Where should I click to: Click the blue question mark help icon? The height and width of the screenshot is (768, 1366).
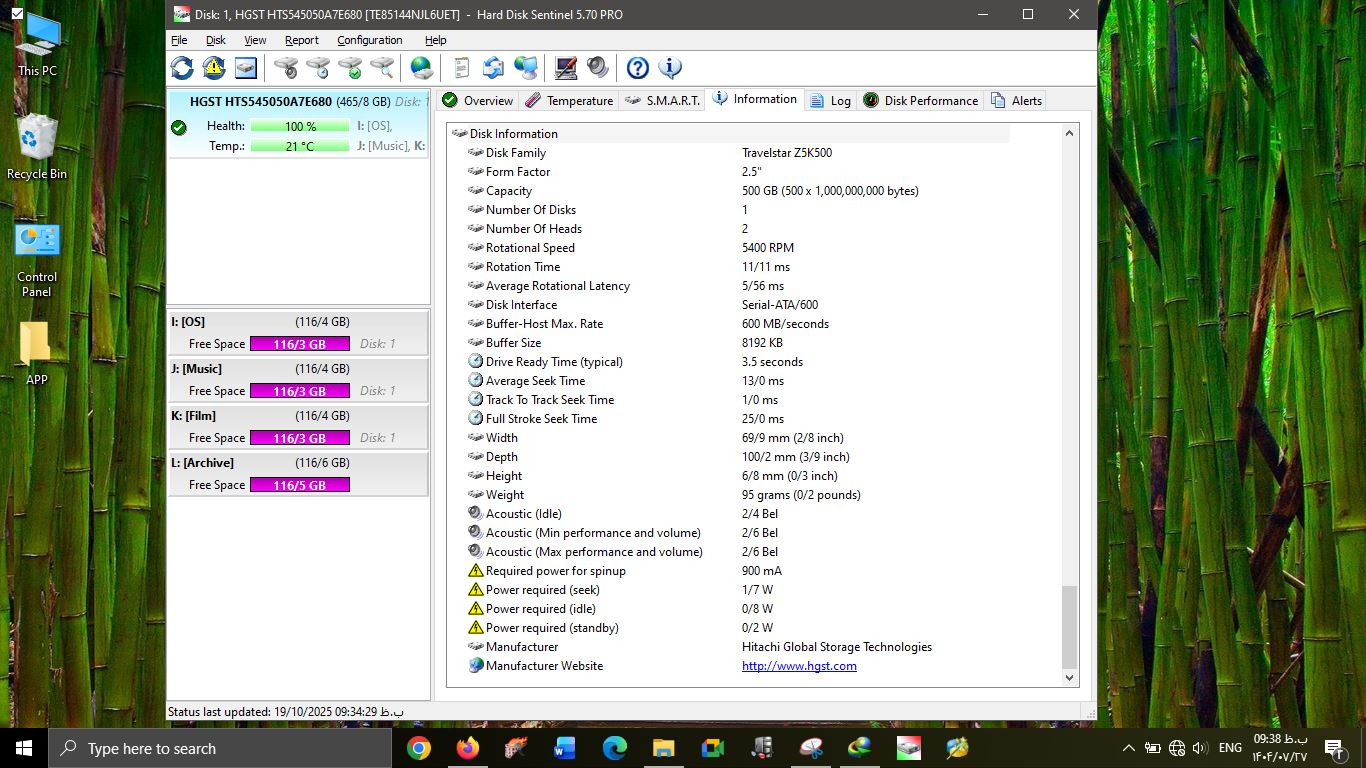[x=638, y=68]
